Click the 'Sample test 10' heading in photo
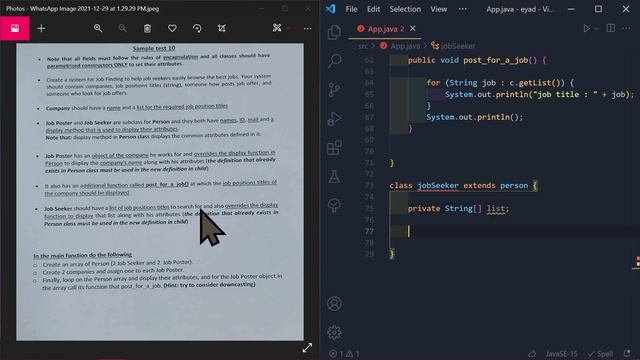This screenshot has height=360, width=640. (153, 48)
